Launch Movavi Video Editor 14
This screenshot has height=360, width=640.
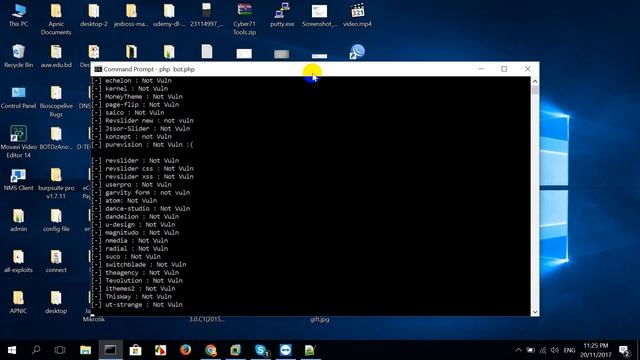18,142
